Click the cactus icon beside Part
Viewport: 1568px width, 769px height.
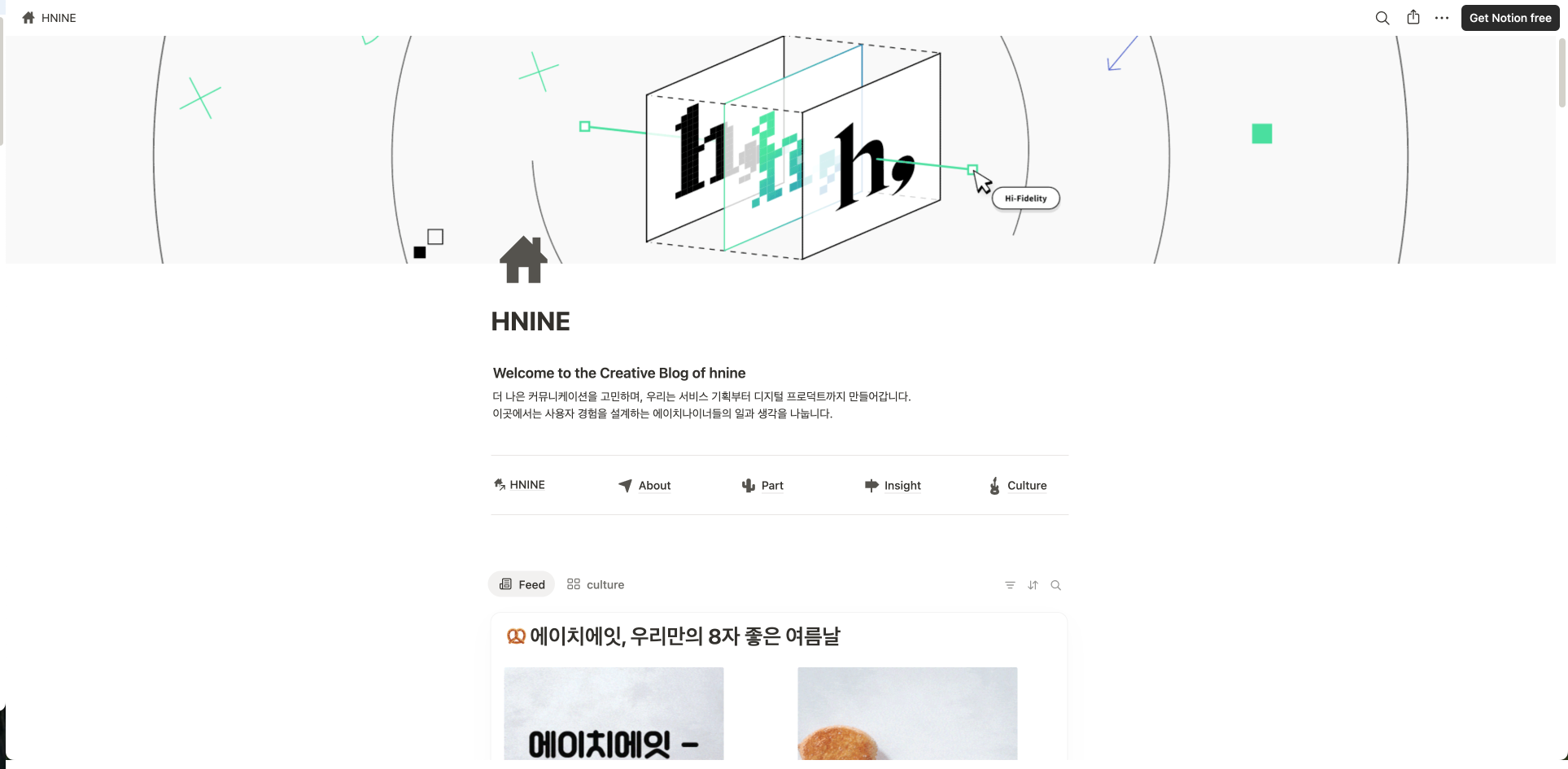pos(749,485)
